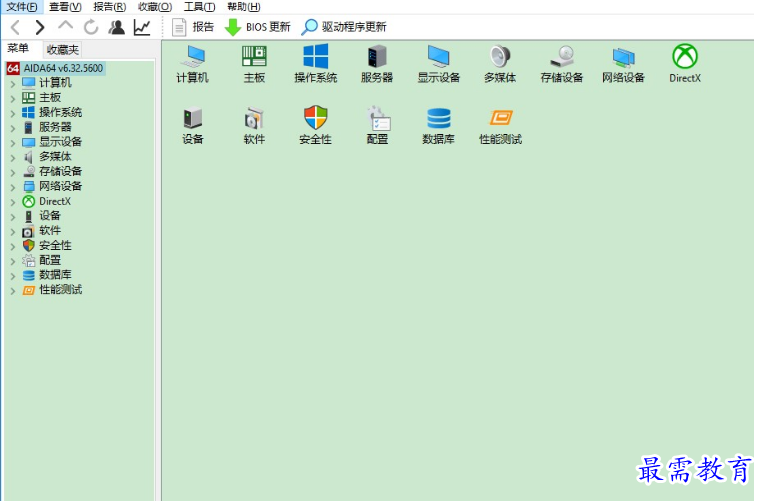Click the 驱动程序更新 toolbar button
This screenshot has height=501, width=760.
coord(344,27)
